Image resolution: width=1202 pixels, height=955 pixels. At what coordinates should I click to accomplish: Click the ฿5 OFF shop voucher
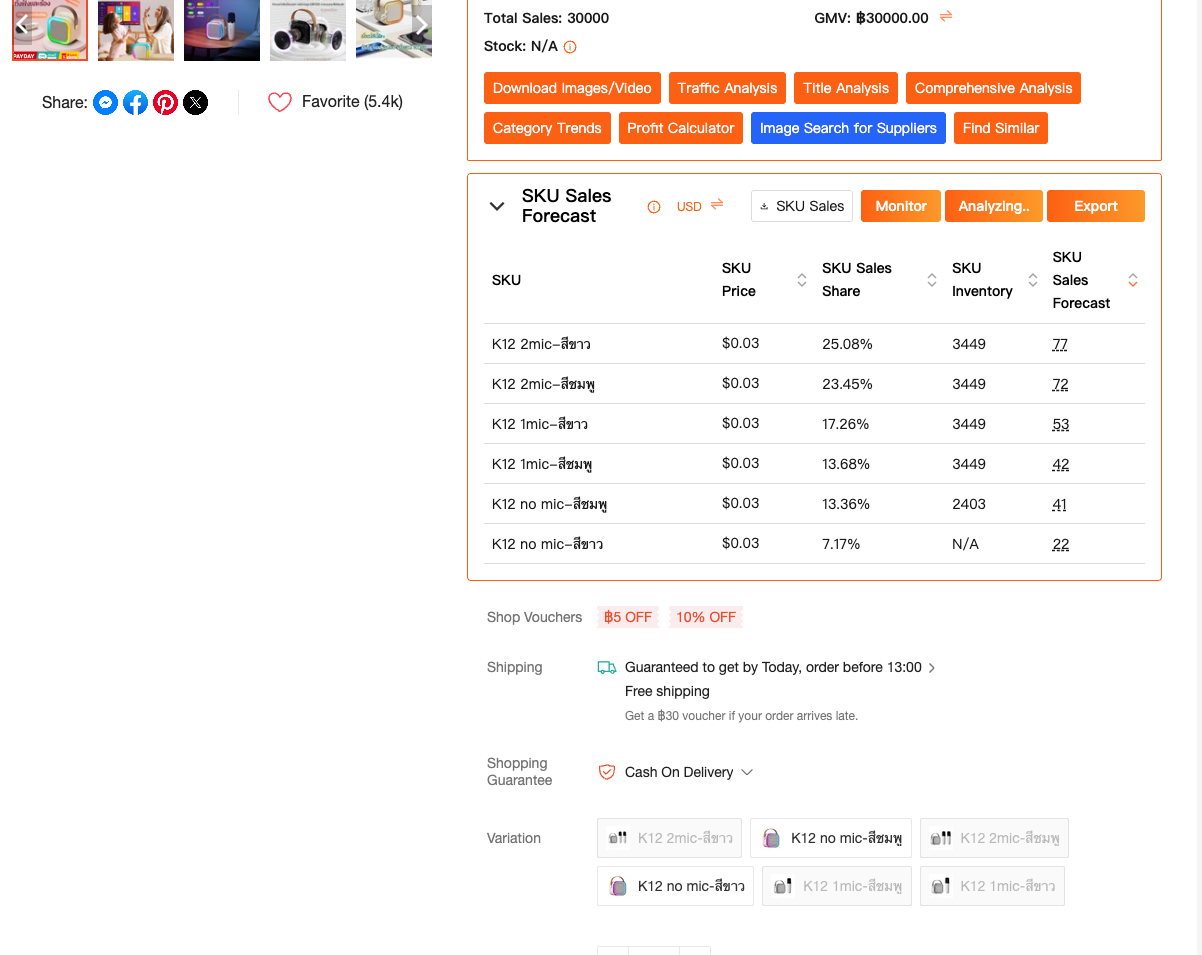(x=628, y=617)
